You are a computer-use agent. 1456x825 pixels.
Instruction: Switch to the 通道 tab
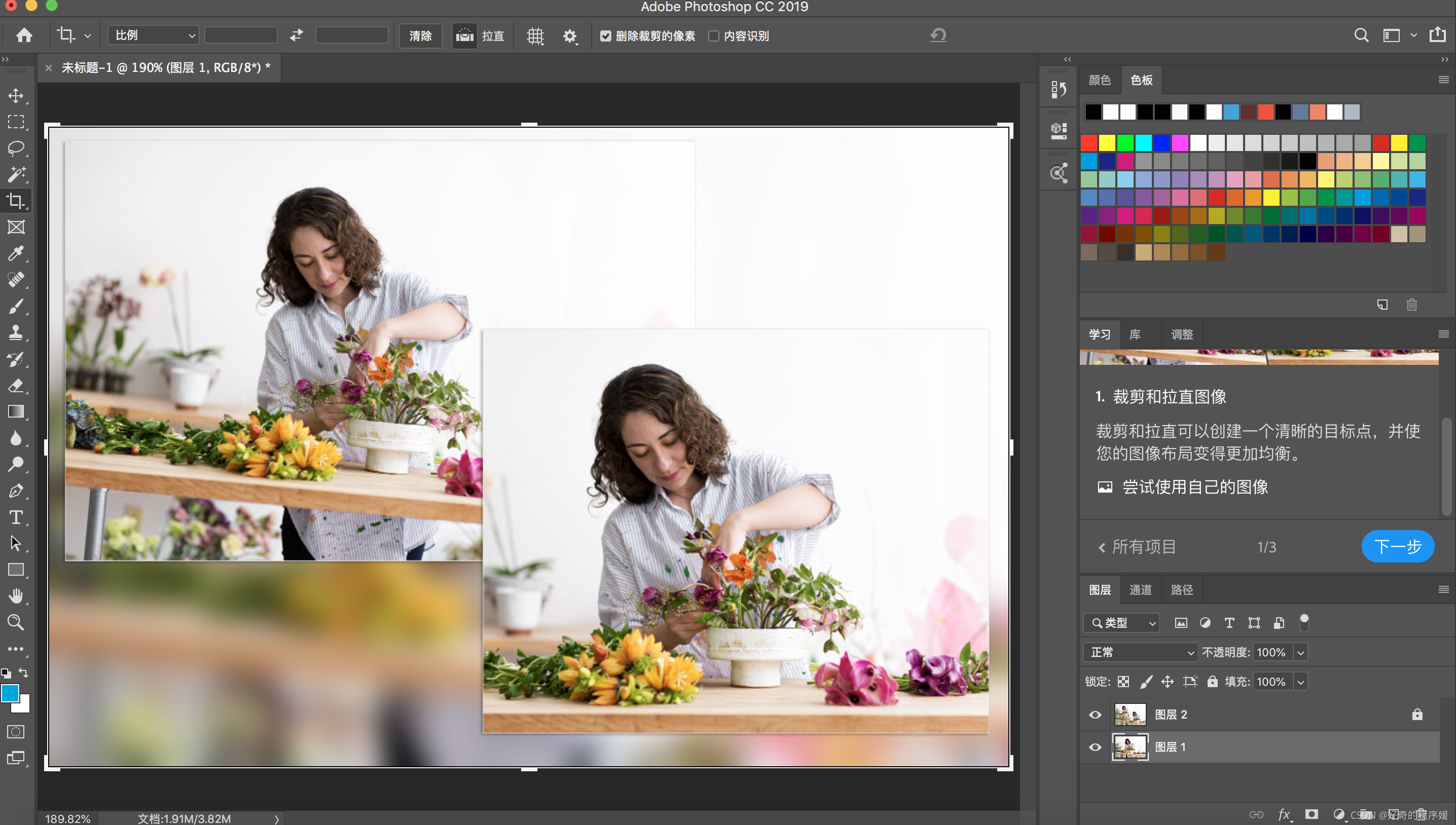1140,590
